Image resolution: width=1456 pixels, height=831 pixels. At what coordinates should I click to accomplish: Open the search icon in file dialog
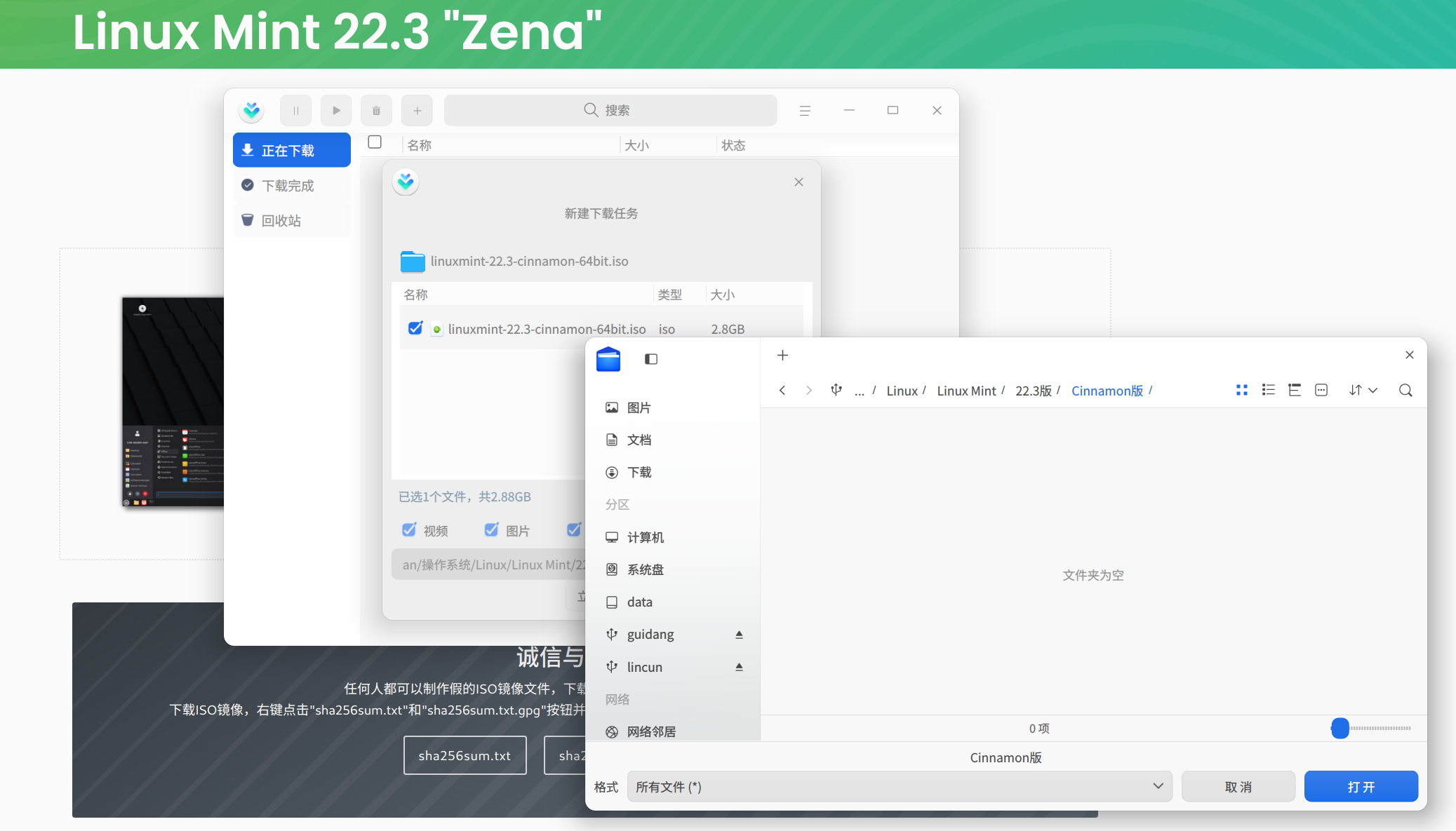1405,391
